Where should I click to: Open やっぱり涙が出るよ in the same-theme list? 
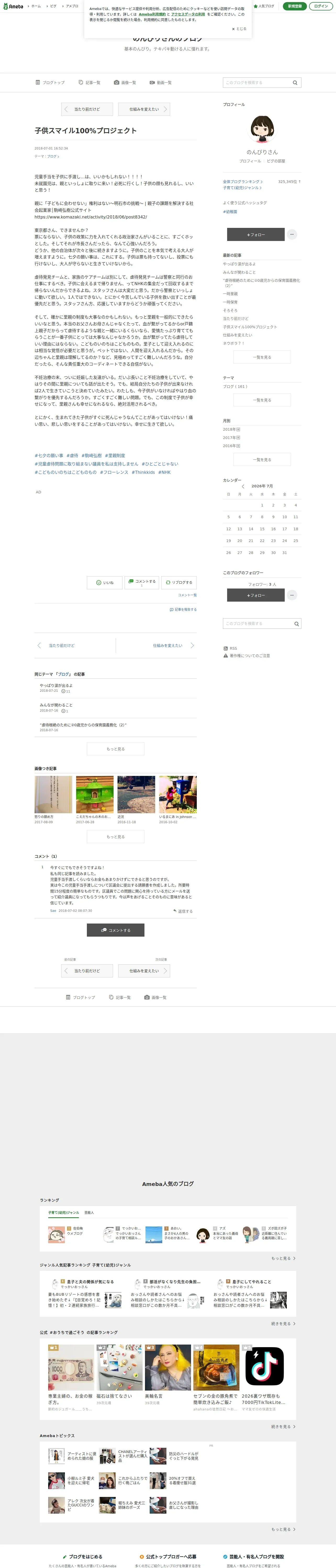(x=56, y=685)
